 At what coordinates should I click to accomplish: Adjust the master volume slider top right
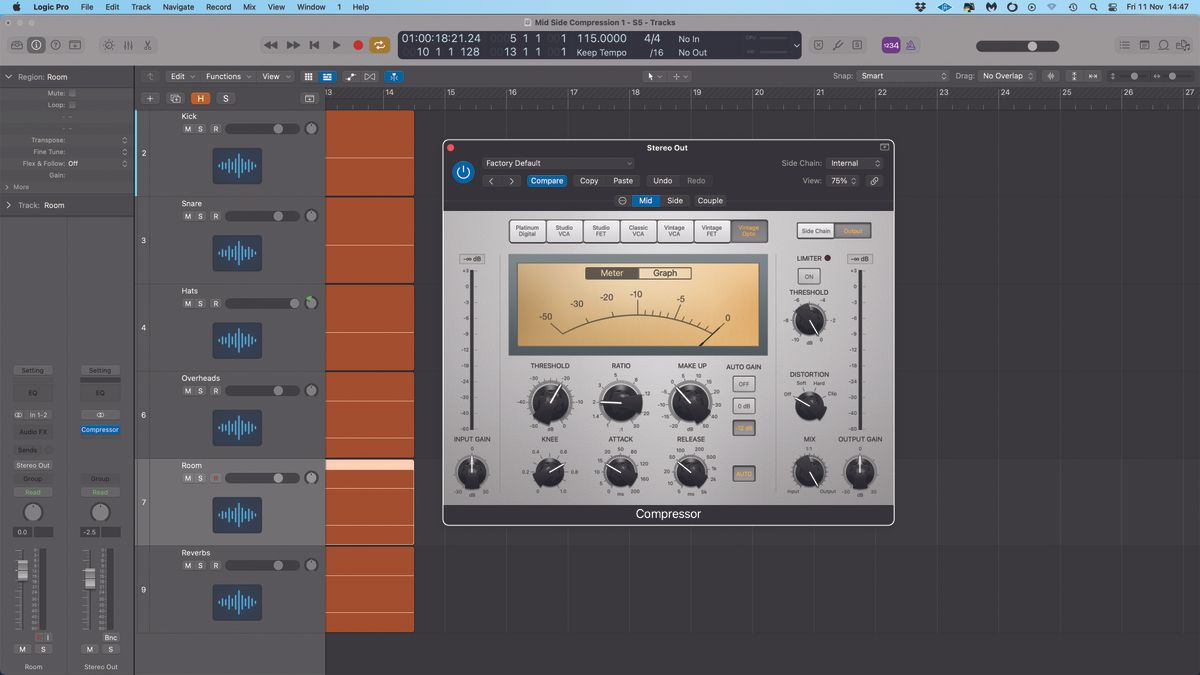click(1030, 46)
